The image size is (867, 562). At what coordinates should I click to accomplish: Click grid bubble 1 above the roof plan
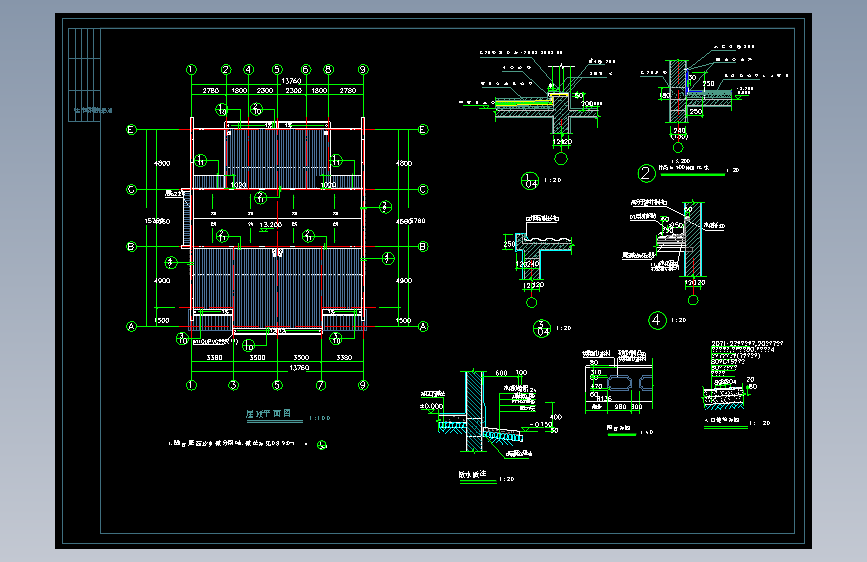point(191,70)
